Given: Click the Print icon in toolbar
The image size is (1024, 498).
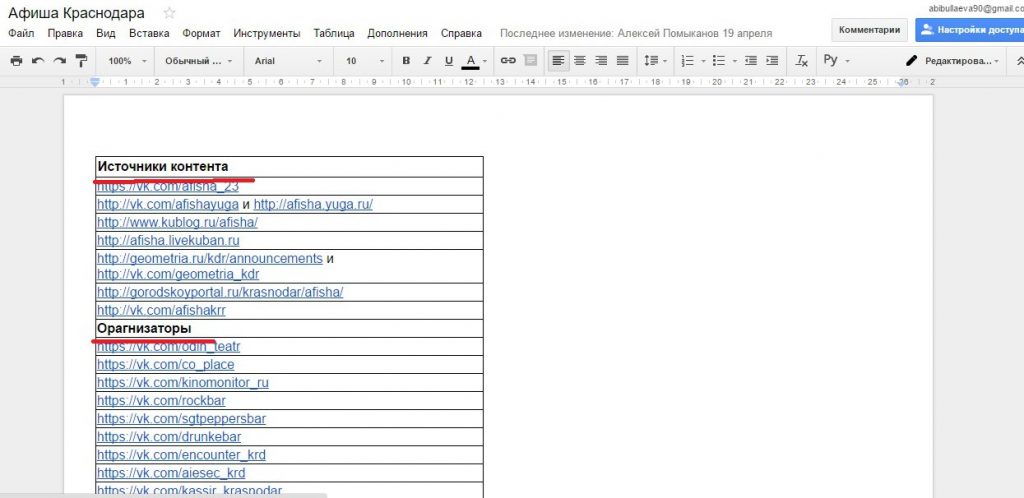Looking at the screenshot, I should click(16, 61).
